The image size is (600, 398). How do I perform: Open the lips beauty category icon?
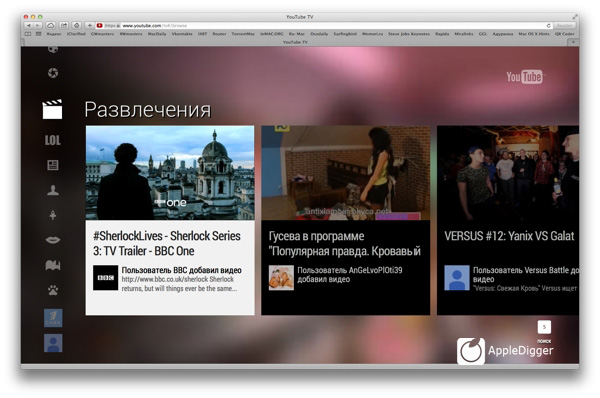tap(53, 240)
